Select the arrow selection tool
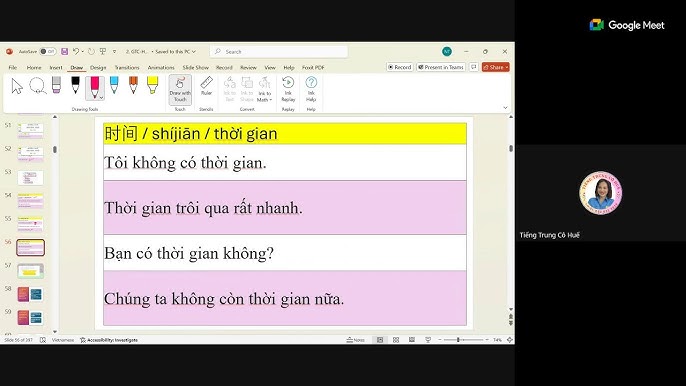This screenshot has height=386, width=686. click(17, 86)
